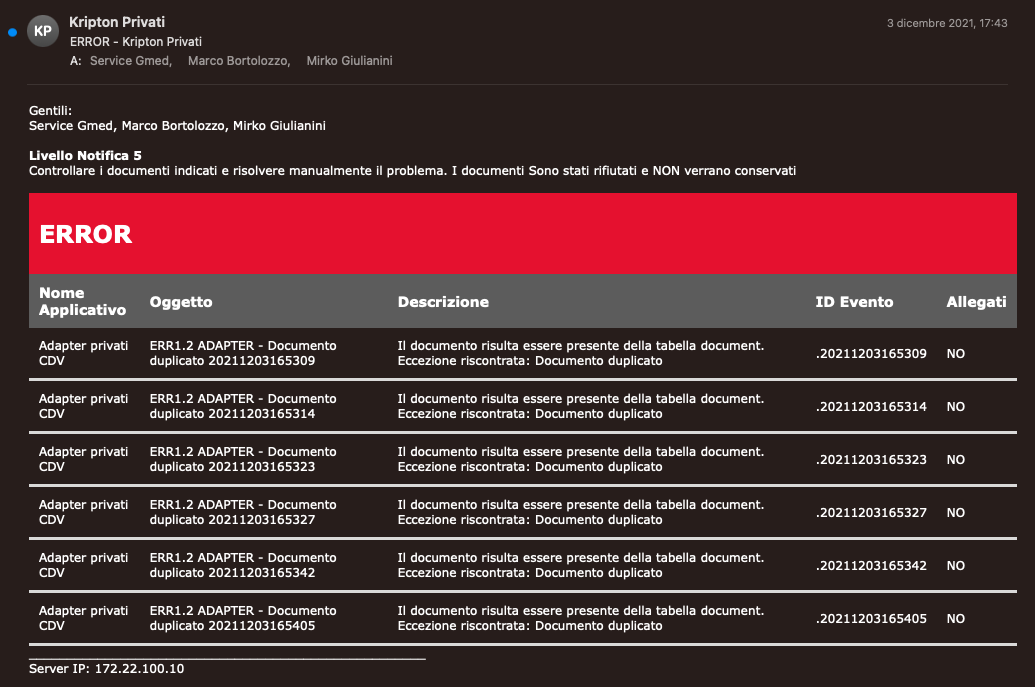Click the Descrizione column header

pos(443,302)
